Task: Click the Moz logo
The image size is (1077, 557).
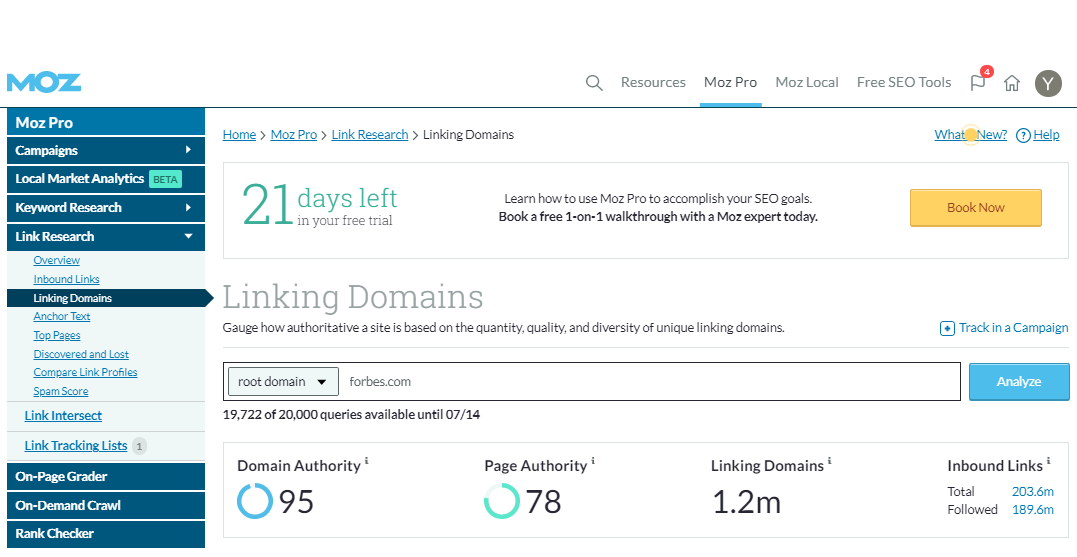Action: (x=44, y=82)
